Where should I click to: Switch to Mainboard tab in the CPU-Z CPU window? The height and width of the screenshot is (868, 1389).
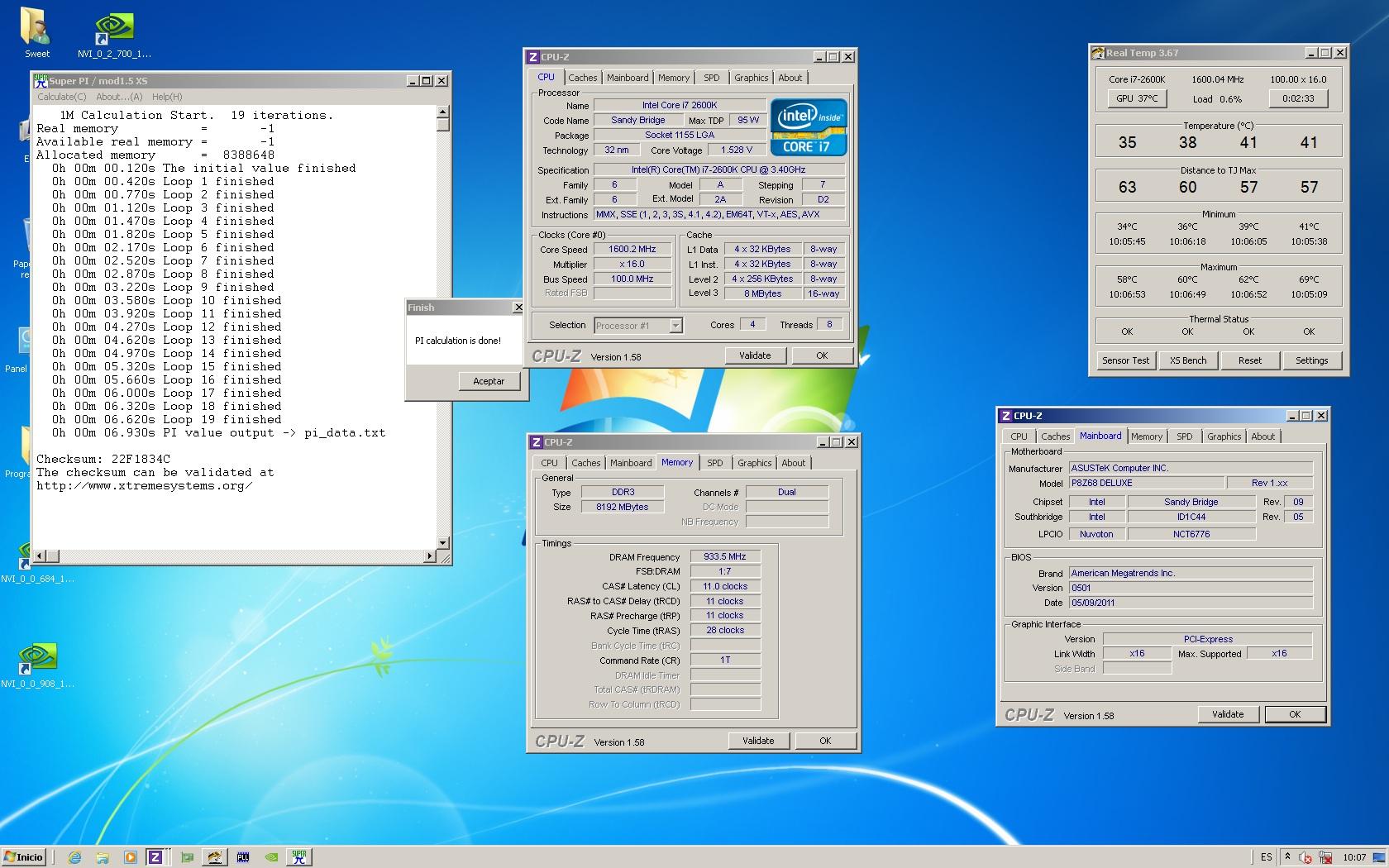[628, 78]
